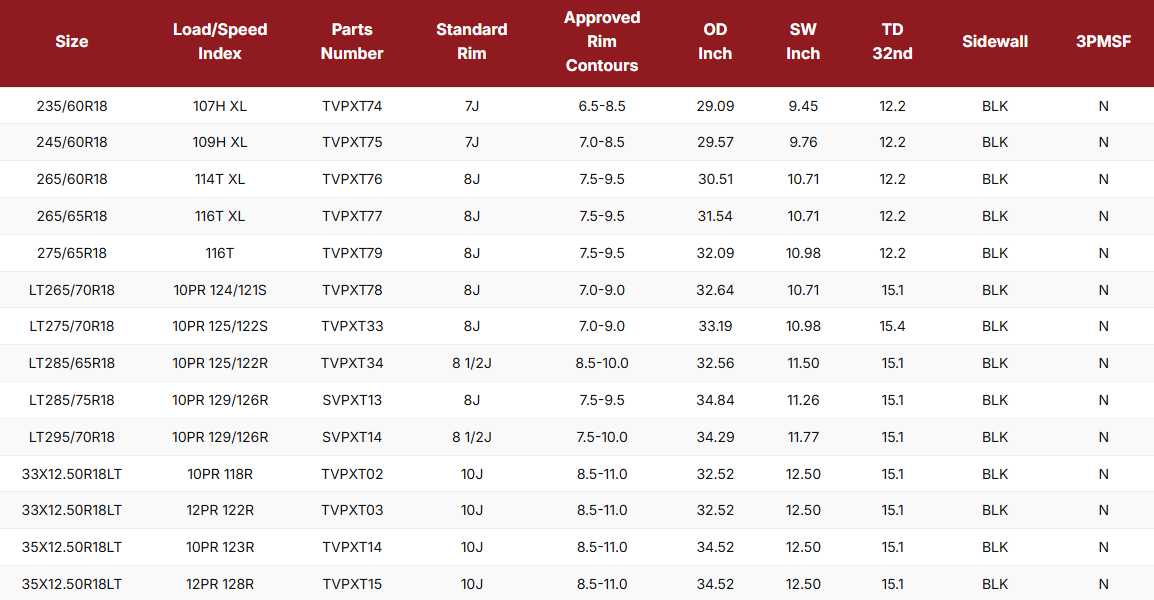The height and width of the screenshot is (600, 1154).
Task: Click the OD Inch column header
Action: click(x=715, y=42)
